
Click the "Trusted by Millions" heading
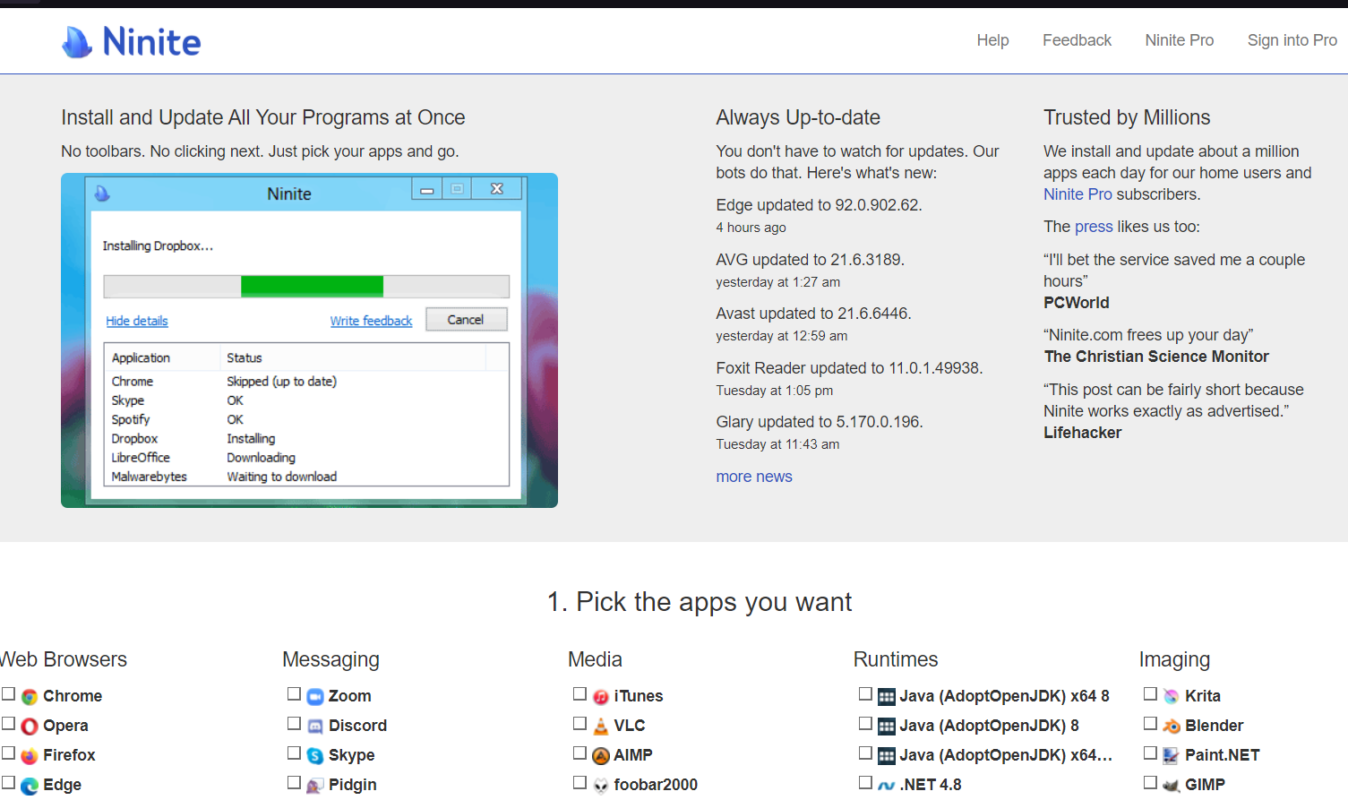pyautogui.click(x=1127, y=118)
